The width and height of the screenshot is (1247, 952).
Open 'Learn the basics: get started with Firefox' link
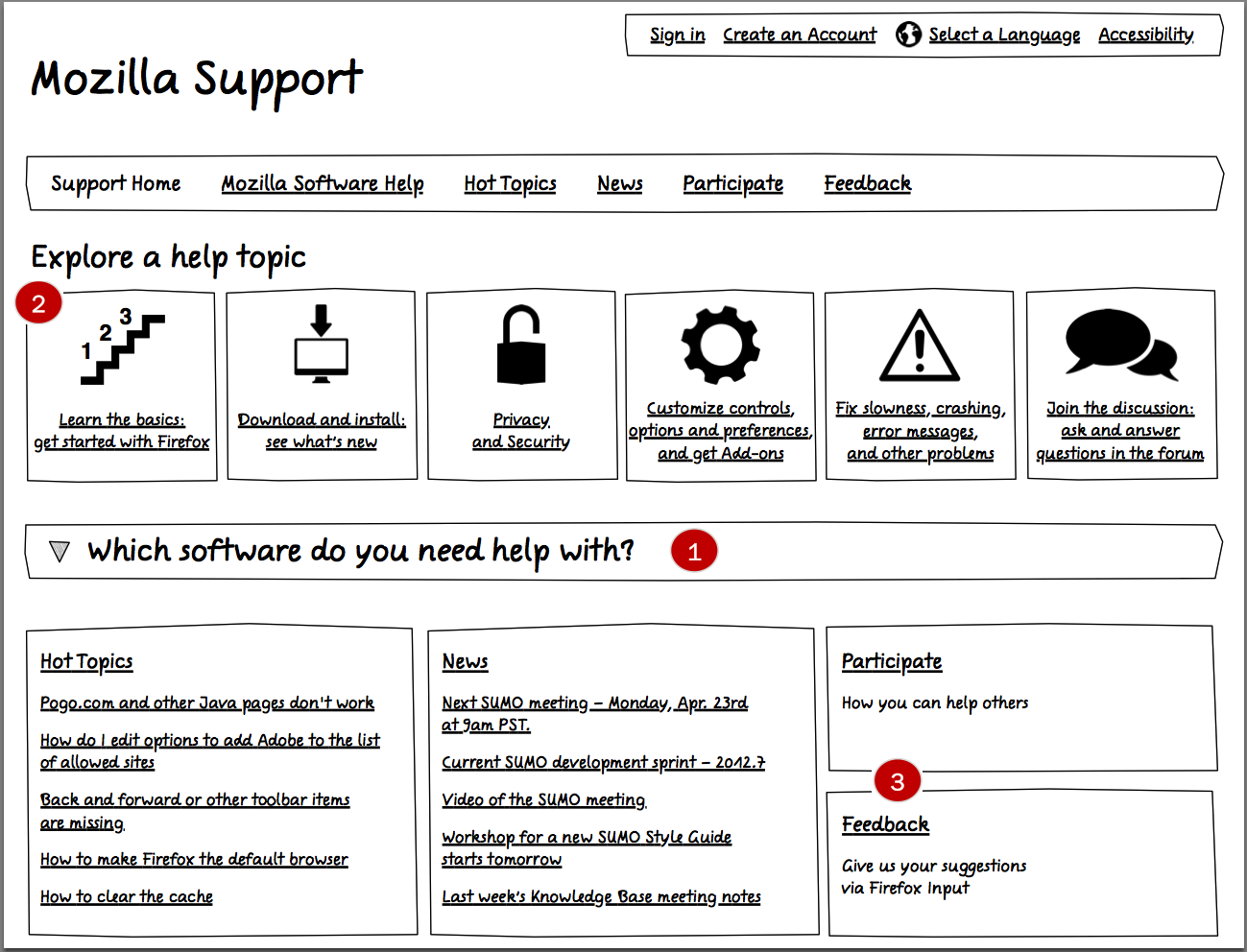point(122,431)
